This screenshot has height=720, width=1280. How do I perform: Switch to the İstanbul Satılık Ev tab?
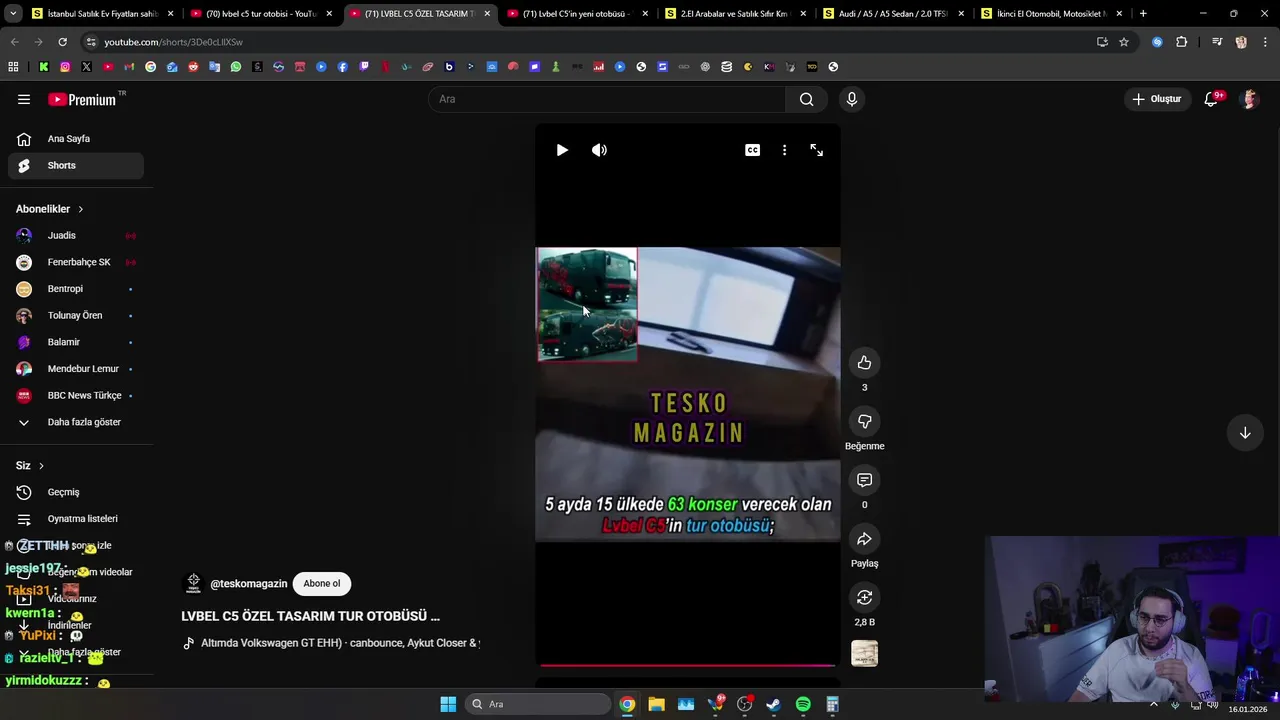coord(103,14)
